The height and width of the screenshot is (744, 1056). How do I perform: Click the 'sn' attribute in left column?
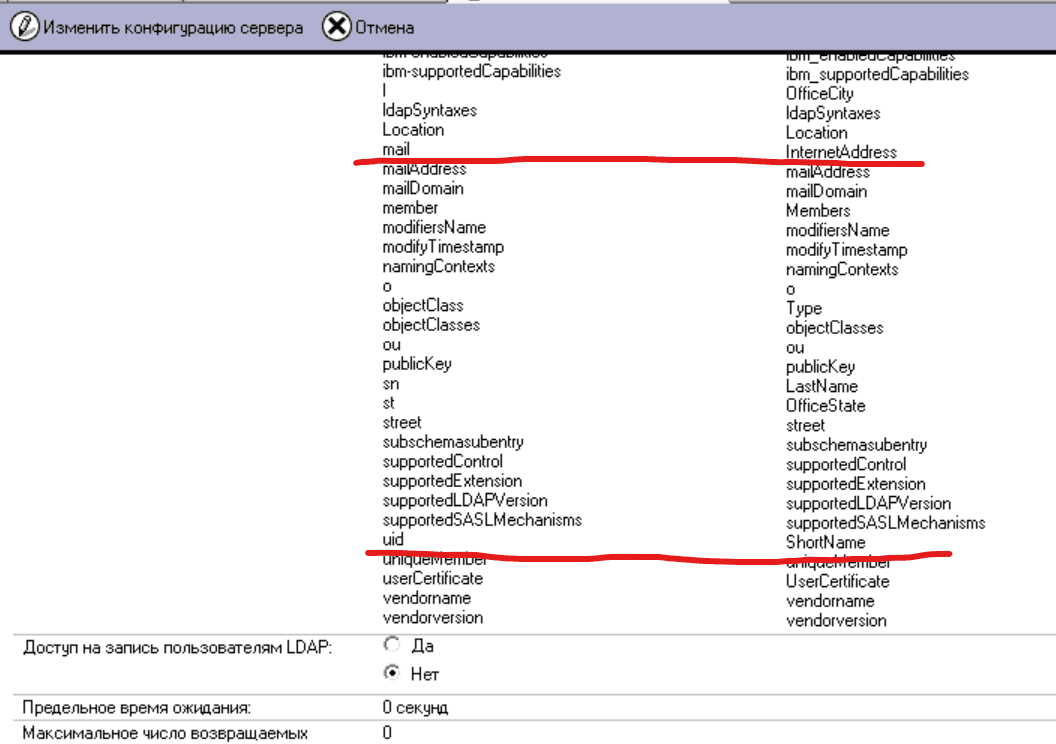click(x=391, y=383)
